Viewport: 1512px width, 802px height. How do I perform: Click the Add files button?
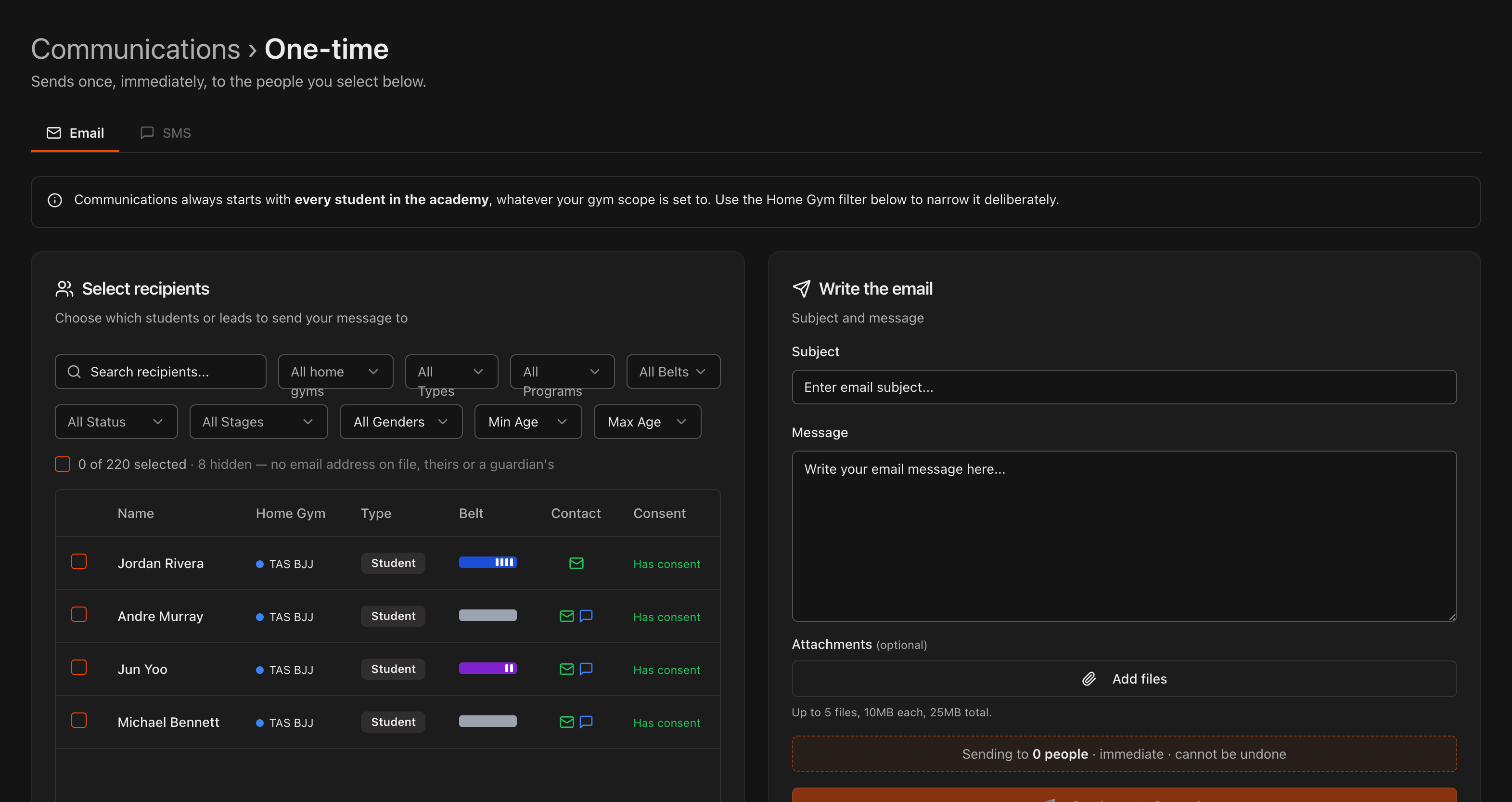(1124, 679)
